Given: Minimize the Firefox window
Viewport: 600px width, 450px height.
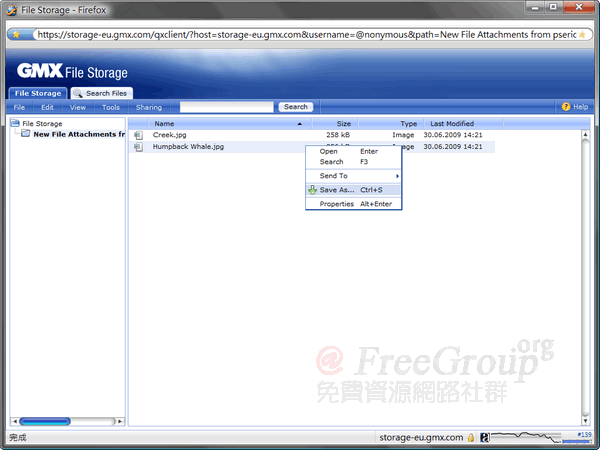Looking at the screenshot, I should coord(535,7).
